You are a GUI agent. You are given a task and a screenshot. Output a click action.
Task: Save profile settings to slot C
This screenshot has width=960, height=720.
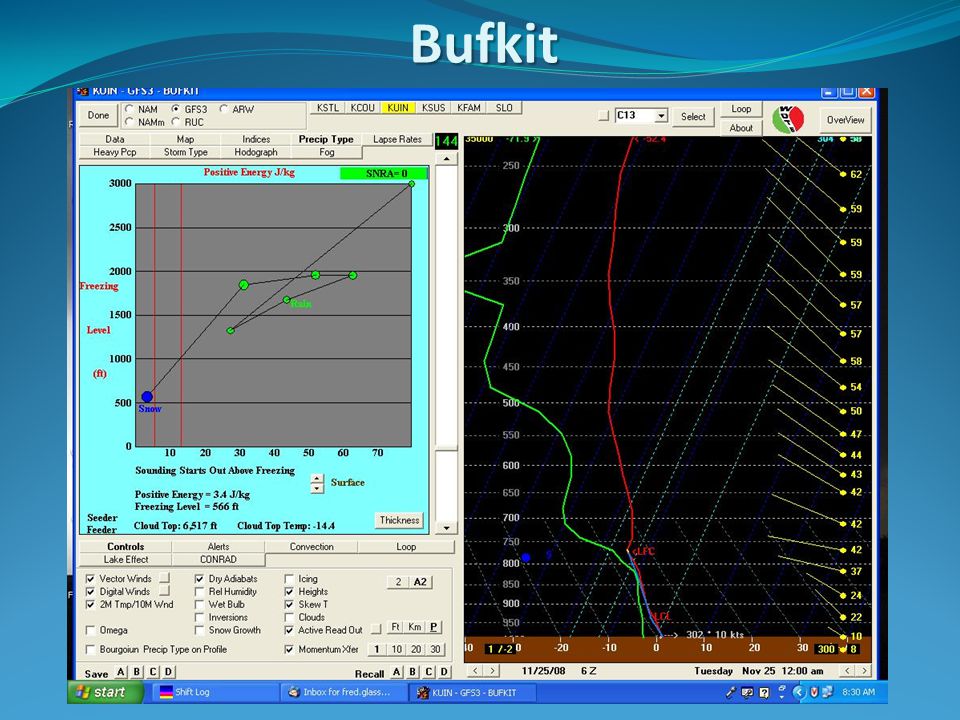pos(153,672)
